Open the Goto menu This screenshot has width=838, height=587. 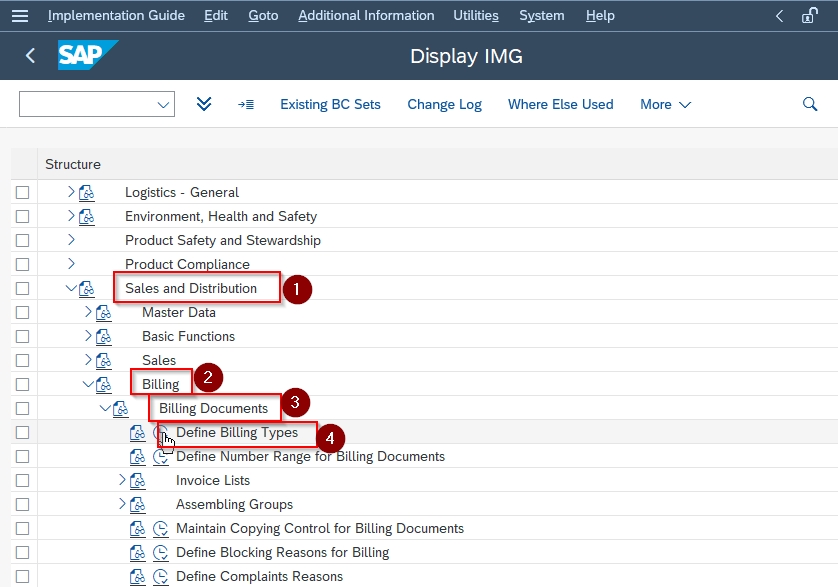coord(263,15)
